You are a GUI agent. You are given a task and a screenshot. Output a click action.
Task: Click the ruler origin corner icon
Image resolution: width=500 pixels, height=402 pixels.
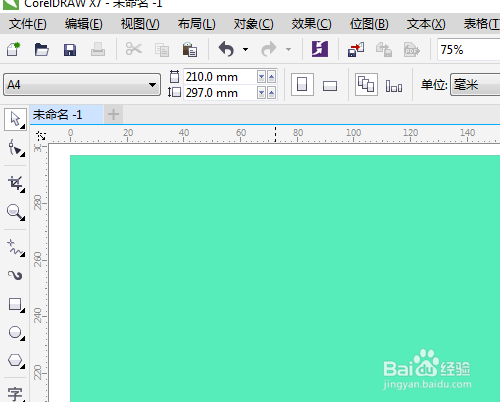tap(41, 136)
